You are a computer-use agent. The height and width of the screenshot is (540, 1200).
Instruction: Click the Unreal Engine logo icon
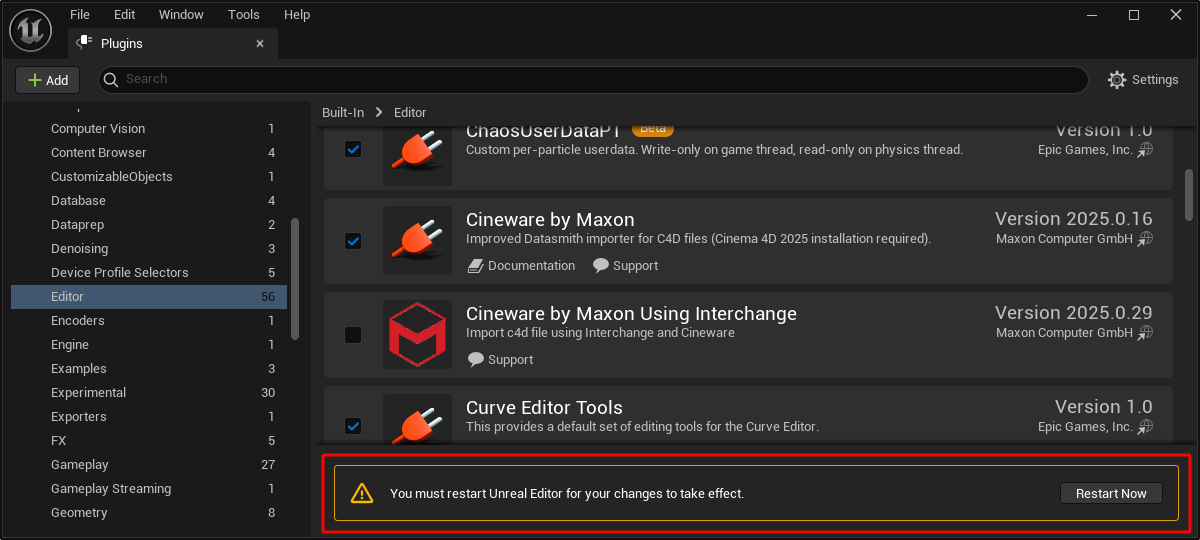[x=31, y=31]
